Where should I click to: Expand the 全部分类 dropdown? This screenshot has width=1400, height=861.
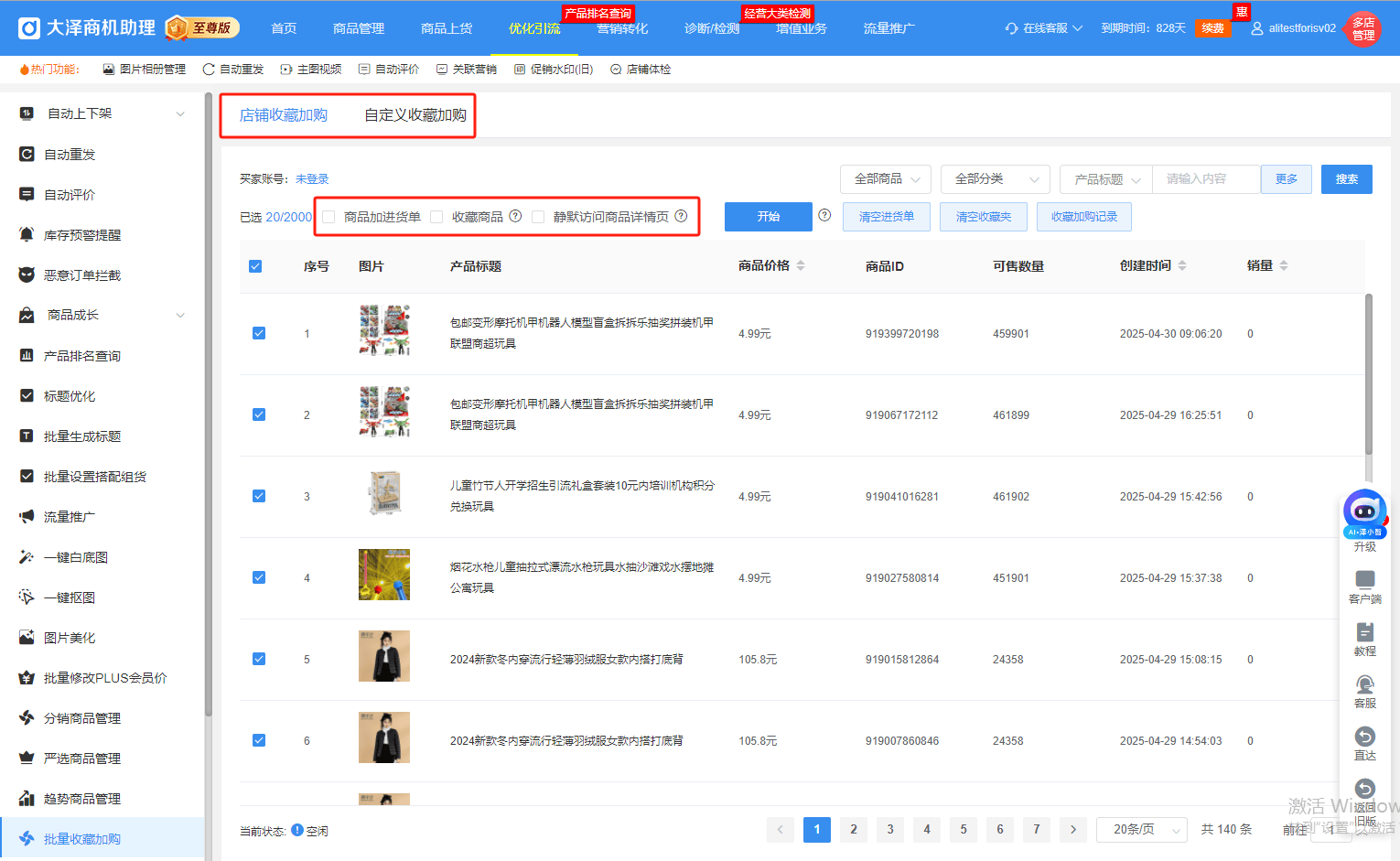point(996,179)
